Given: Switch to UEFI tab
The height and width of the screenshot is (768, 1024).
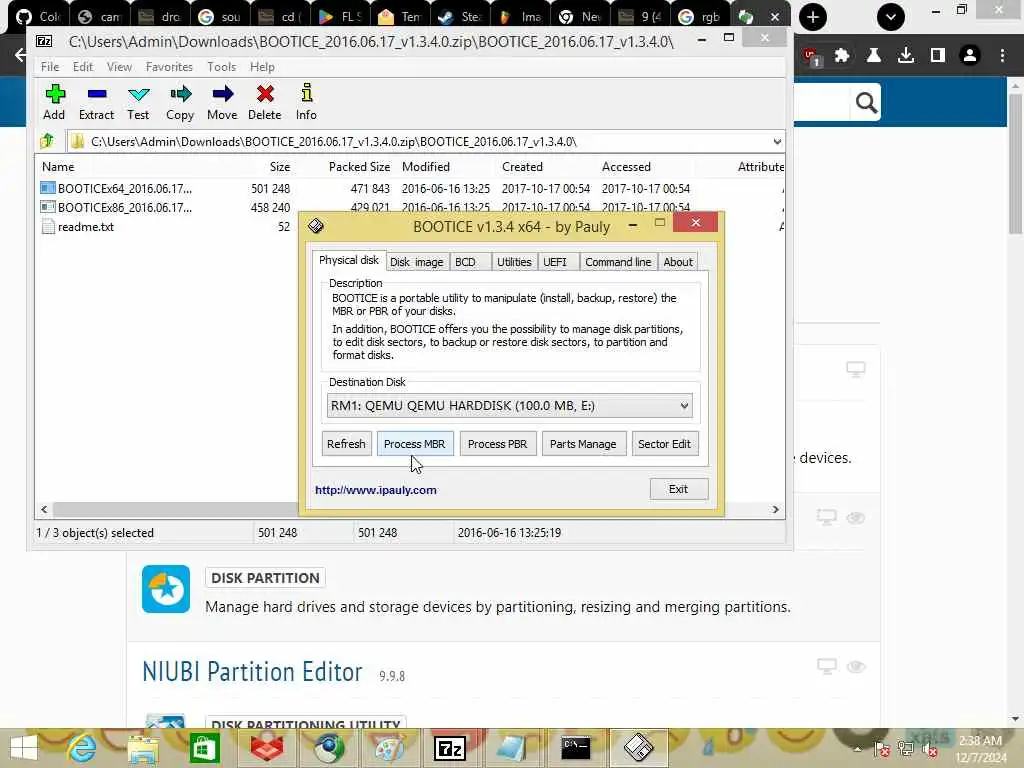Looking at the screenshot, I should (x=555, y=262).
